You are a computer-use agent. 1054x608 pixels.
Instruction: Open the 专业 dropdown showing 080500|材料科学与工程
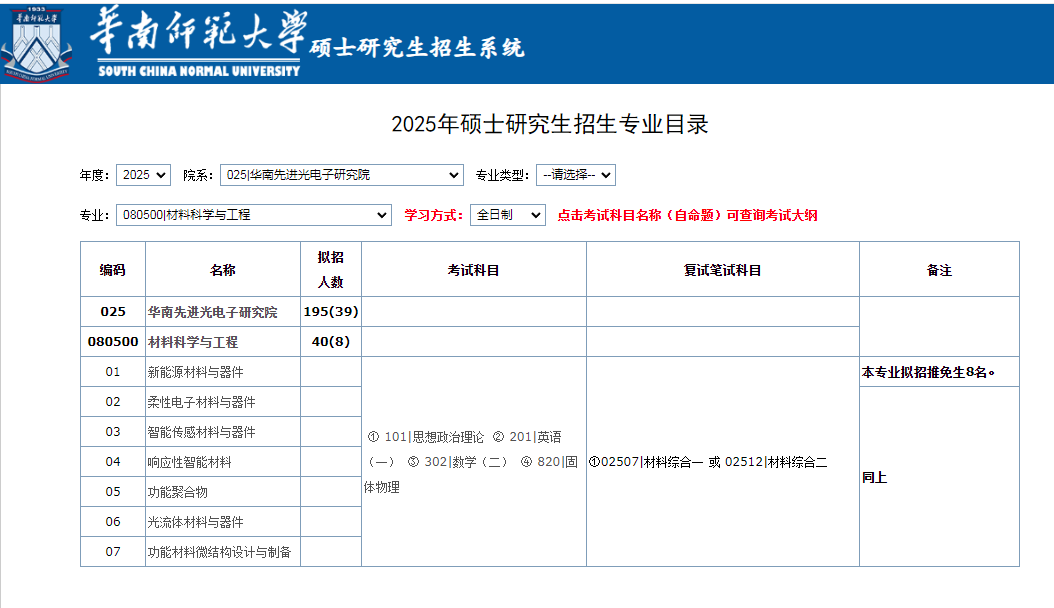point(253,215)
